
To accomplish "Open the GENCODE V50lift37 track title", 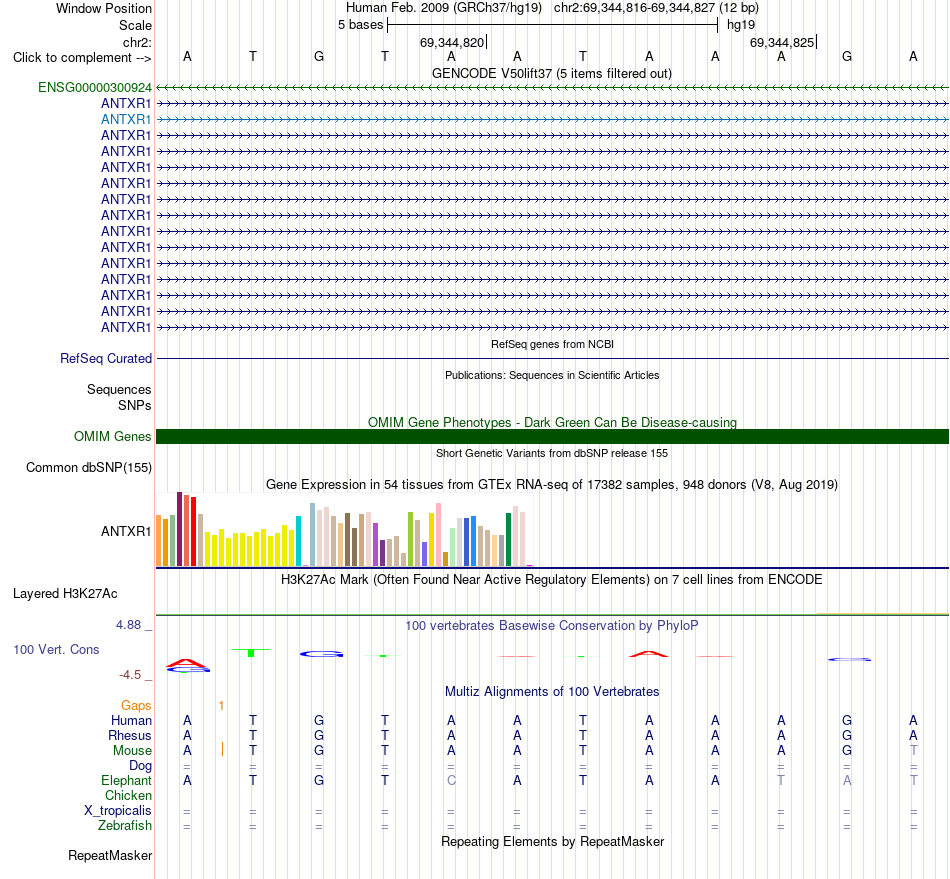I will [551, 73].
